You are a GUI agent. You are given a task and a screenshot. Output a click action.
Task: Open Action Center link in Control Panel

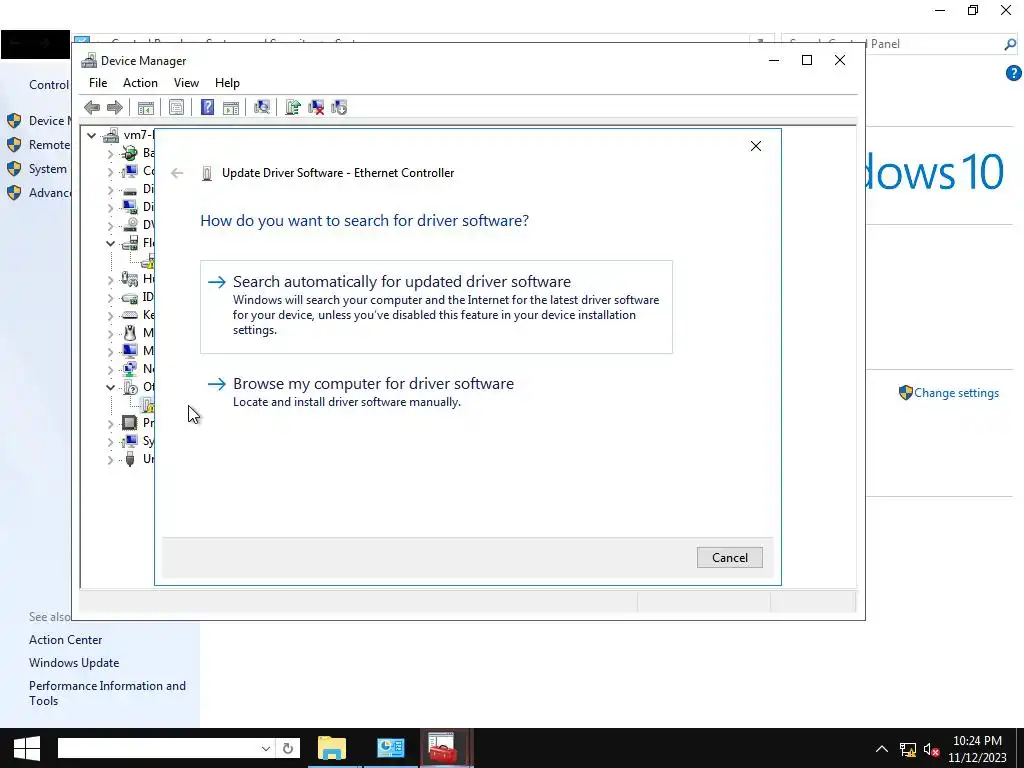(x=65, y=640)
